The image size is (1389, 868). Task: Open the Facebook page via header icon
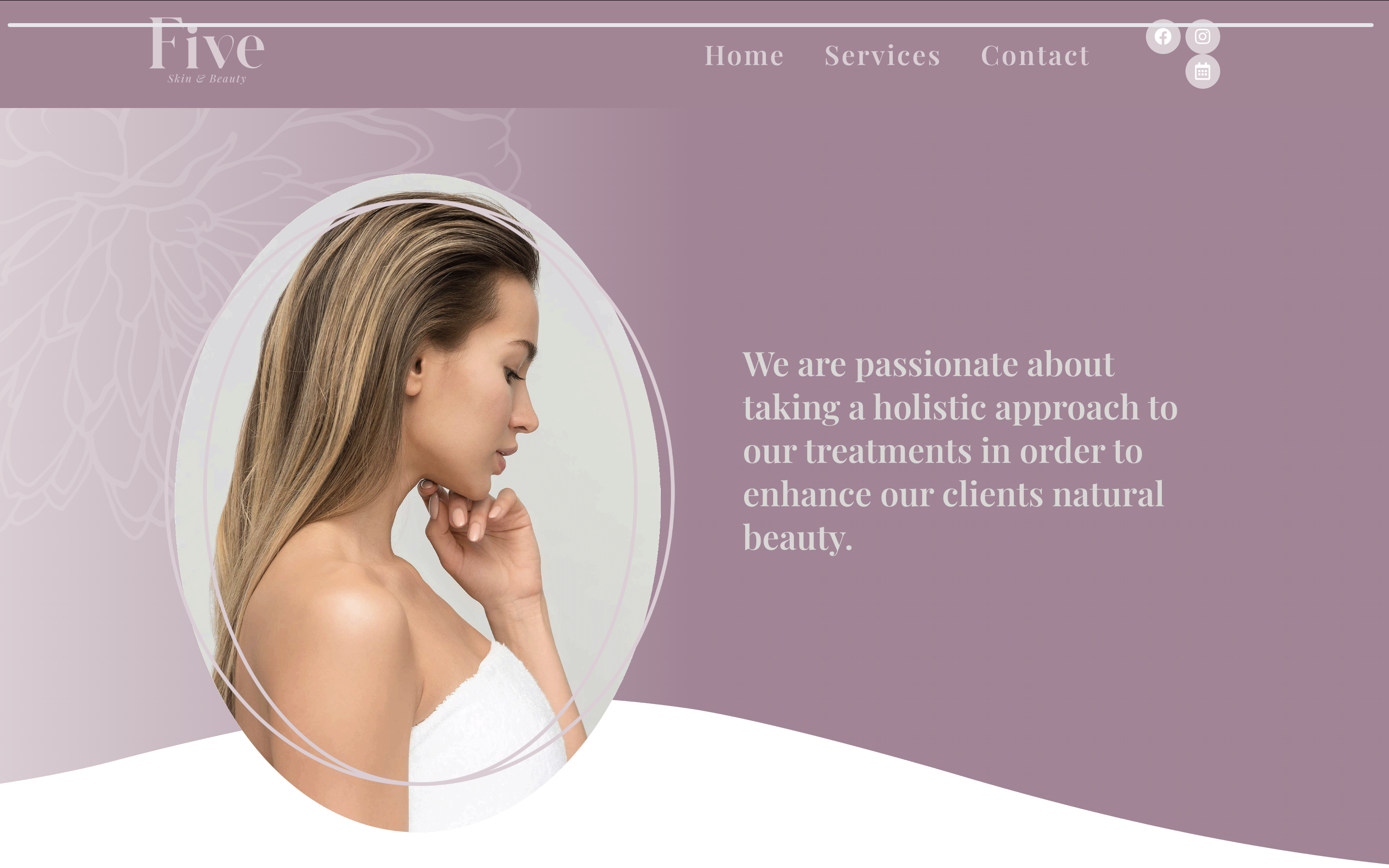coord(1163,37)
